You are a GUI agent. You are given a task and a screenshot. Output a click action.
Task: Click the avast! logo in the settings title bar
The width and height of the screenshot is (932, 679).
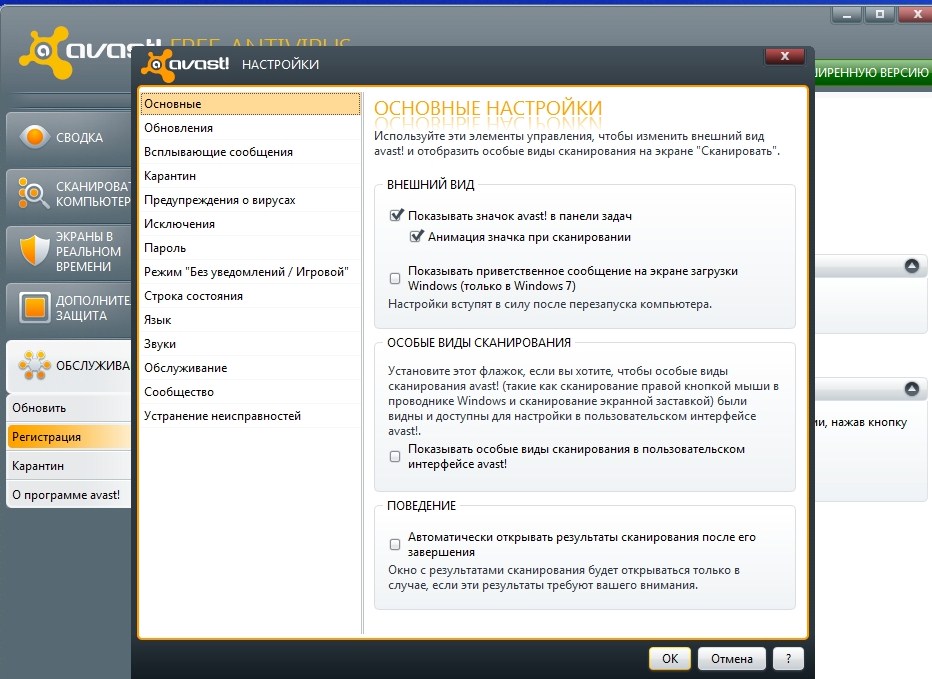click(x=186, y=64)
